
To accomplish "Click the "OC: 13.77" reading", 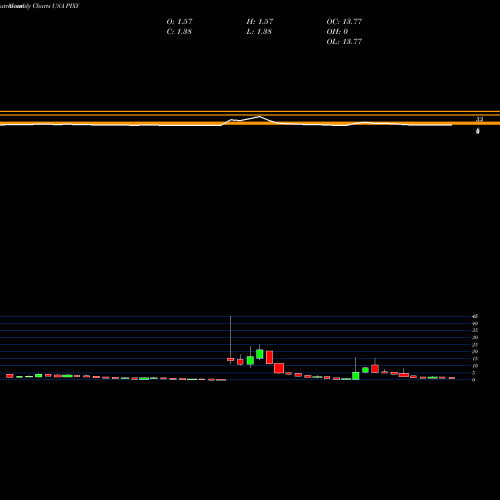I will click(x=344, y=22).
